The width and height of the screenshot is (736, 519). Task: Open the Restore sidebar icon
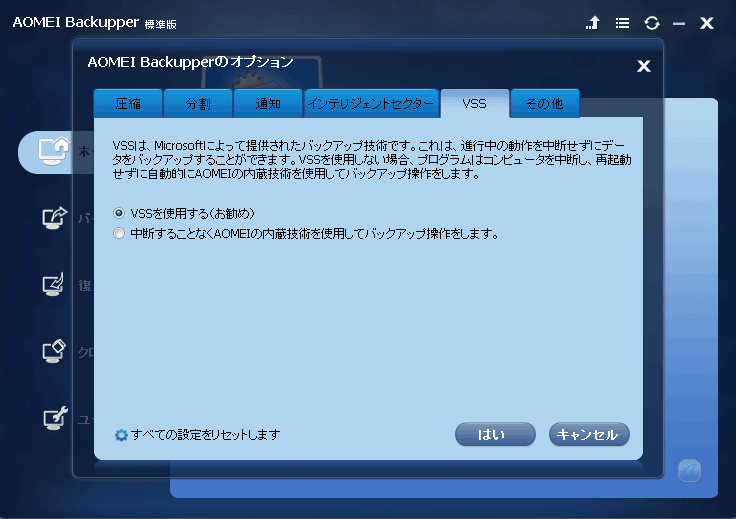[53, 284]
